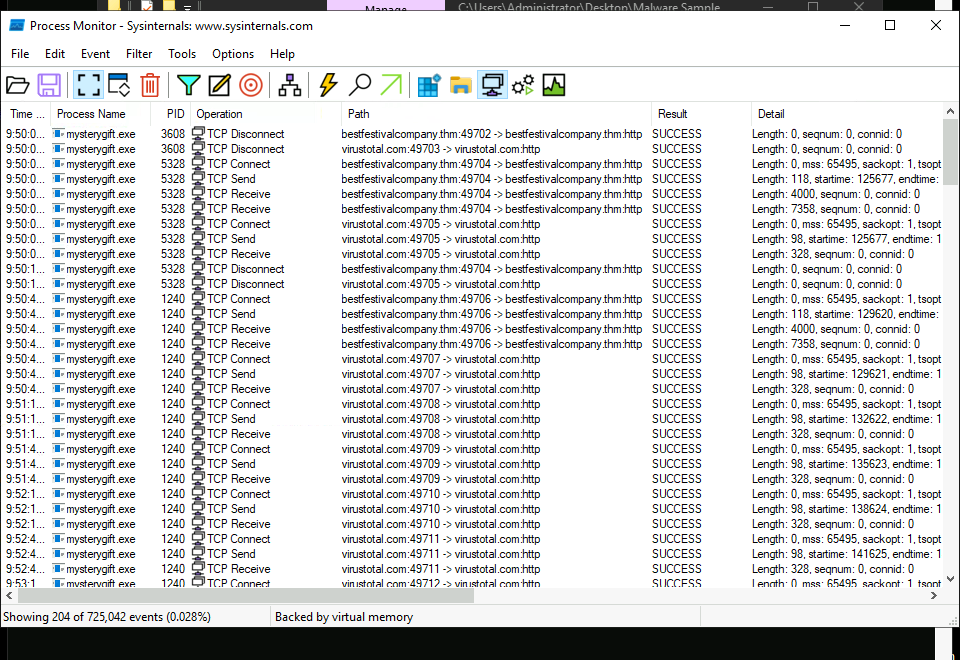960x660 pixels.
Task: Open the Tools menu
Action: [182, 54]
